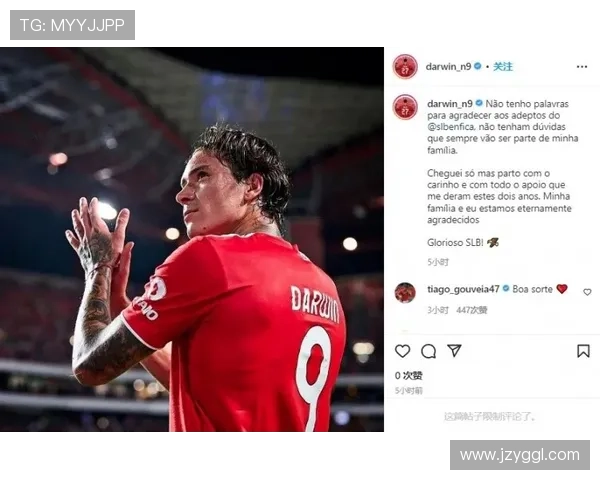This screenshot has height=480, width=600.
Task: Open darwin_n9 profile picture in header
Action: tap(405, 67)
